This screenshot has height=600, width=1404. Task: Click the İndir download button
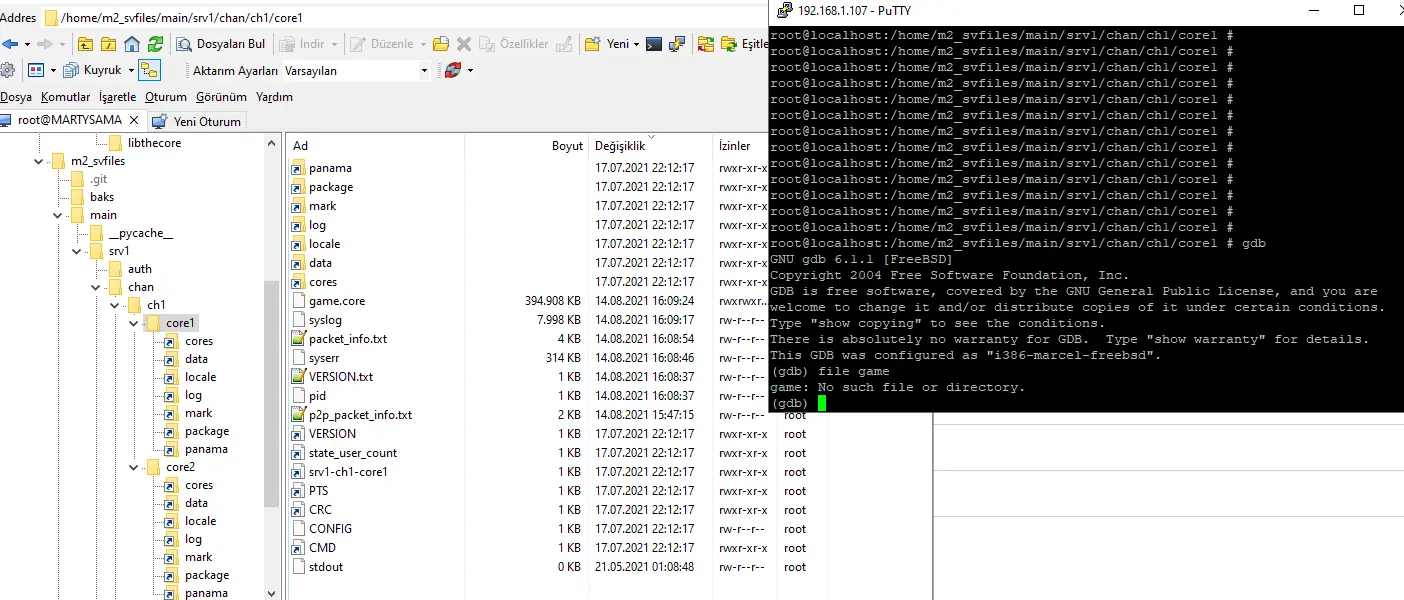[x=303, y=44]
